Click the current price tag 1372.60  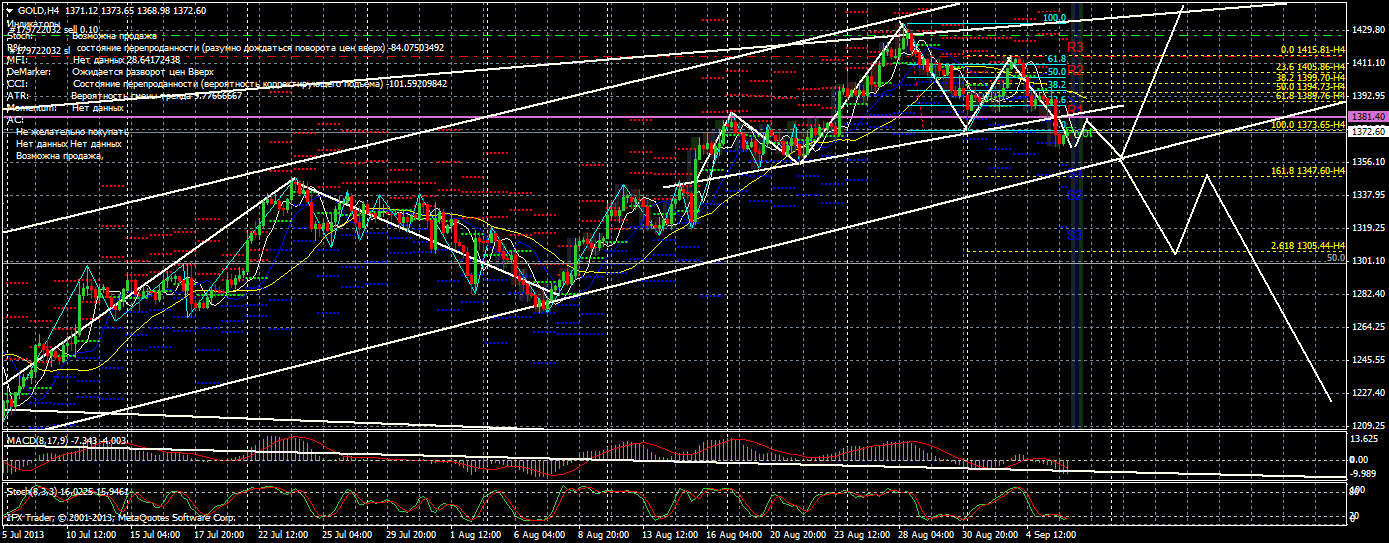1368,131
